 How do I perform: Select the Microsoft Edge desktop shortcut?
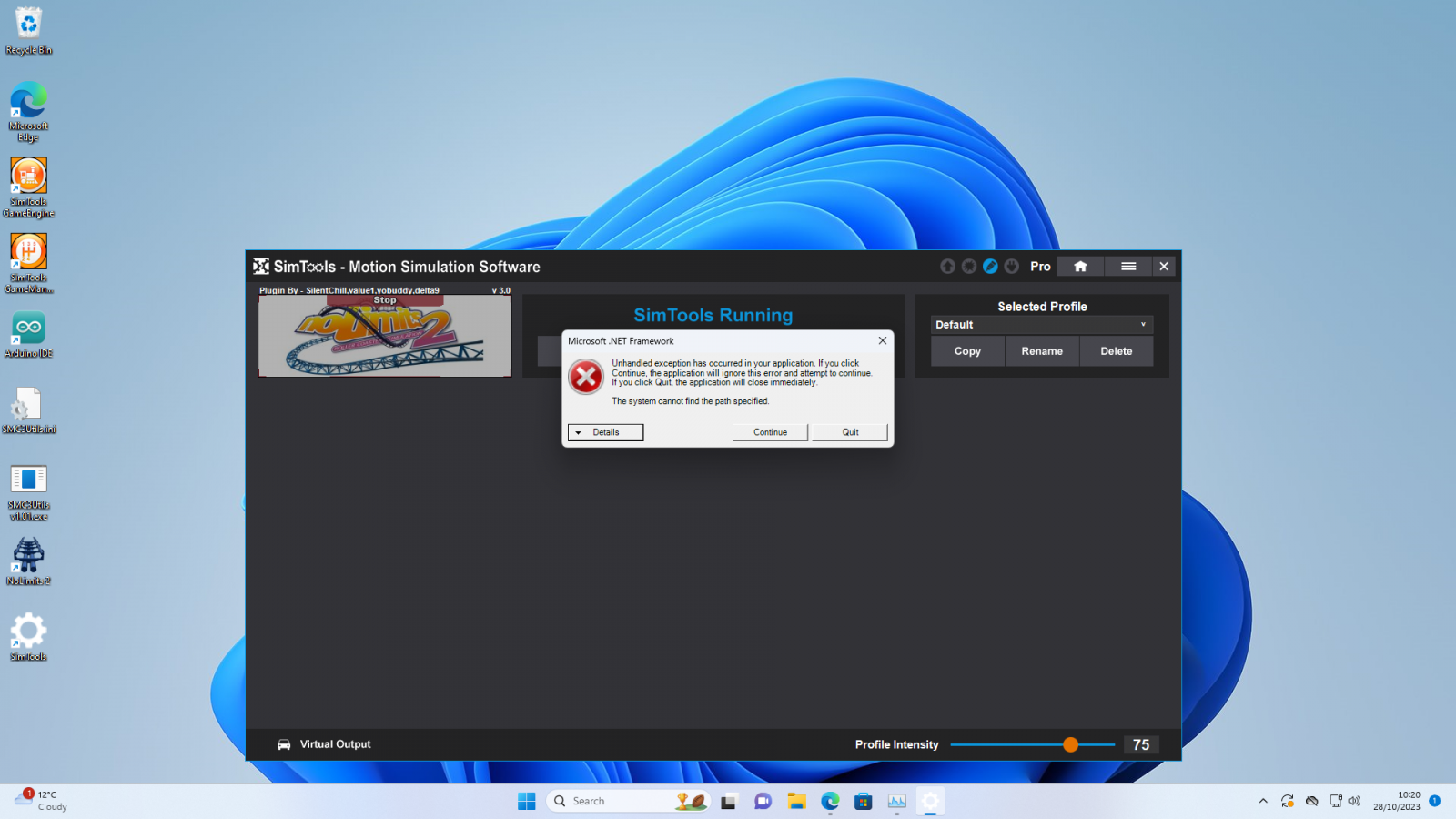pos(29,111)
